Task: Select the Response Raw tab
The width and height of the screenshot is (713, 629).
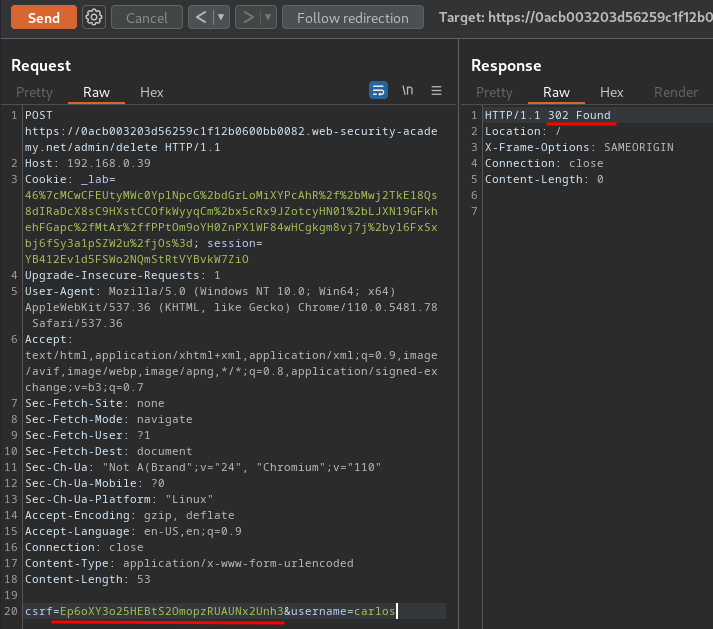Action: (x=556, y=92)
